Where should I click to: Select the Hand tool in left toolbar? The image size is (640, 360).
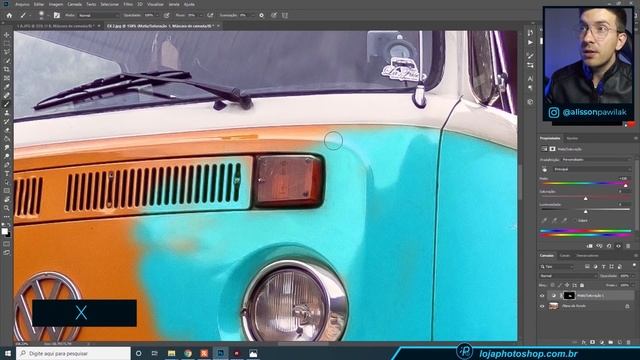pos(7,200)
